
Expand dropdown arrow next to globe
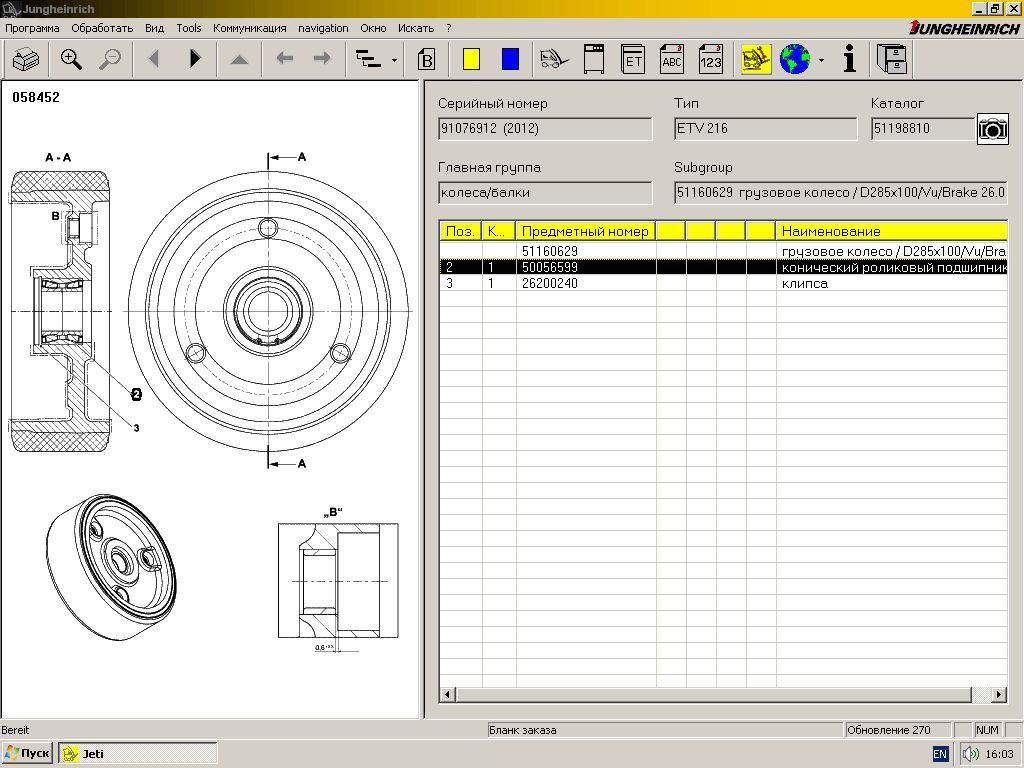[x=821, y=60]
